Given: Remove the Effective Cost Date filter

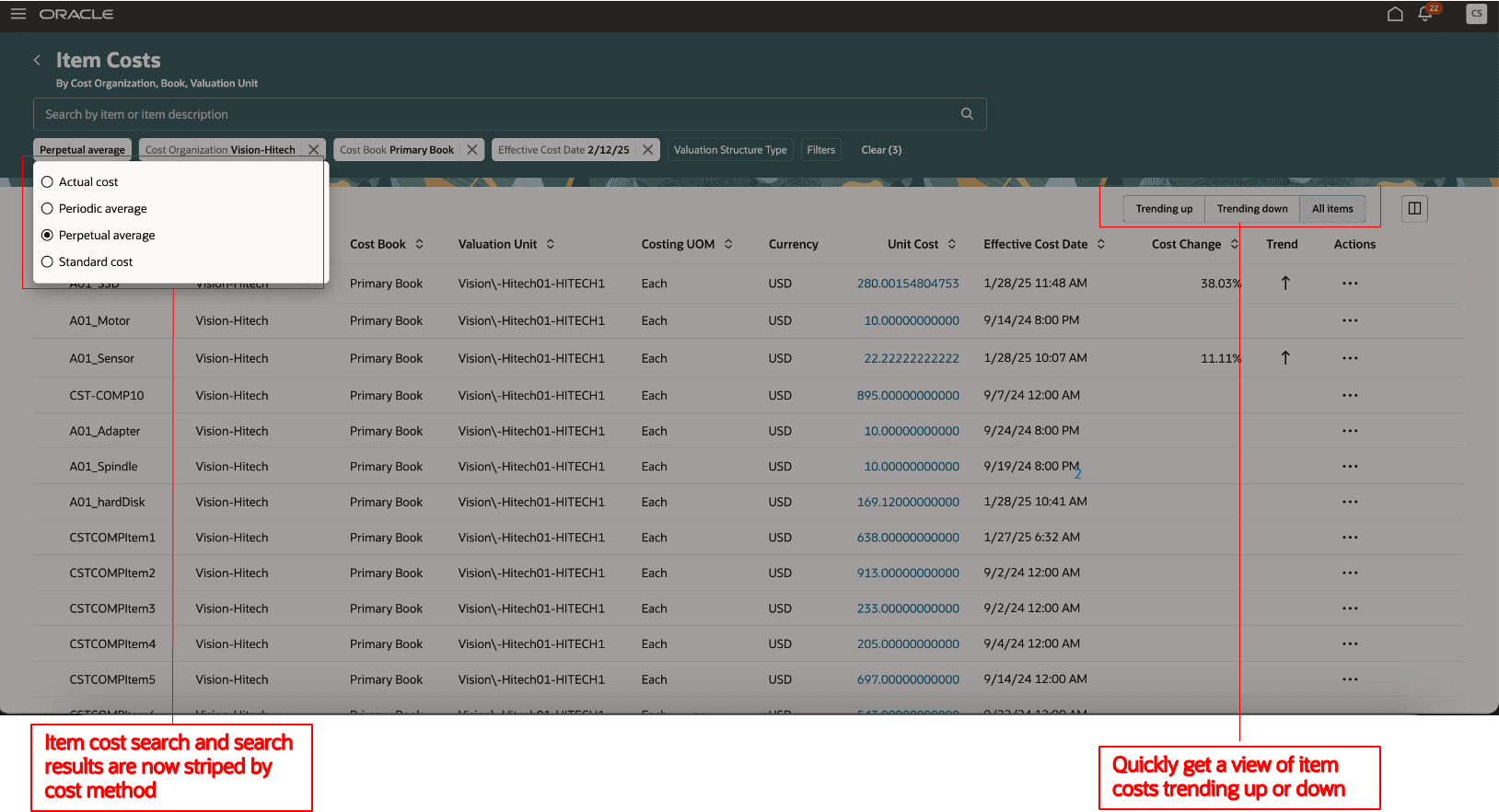Looking at the screenshot, I should coord(648,150).
